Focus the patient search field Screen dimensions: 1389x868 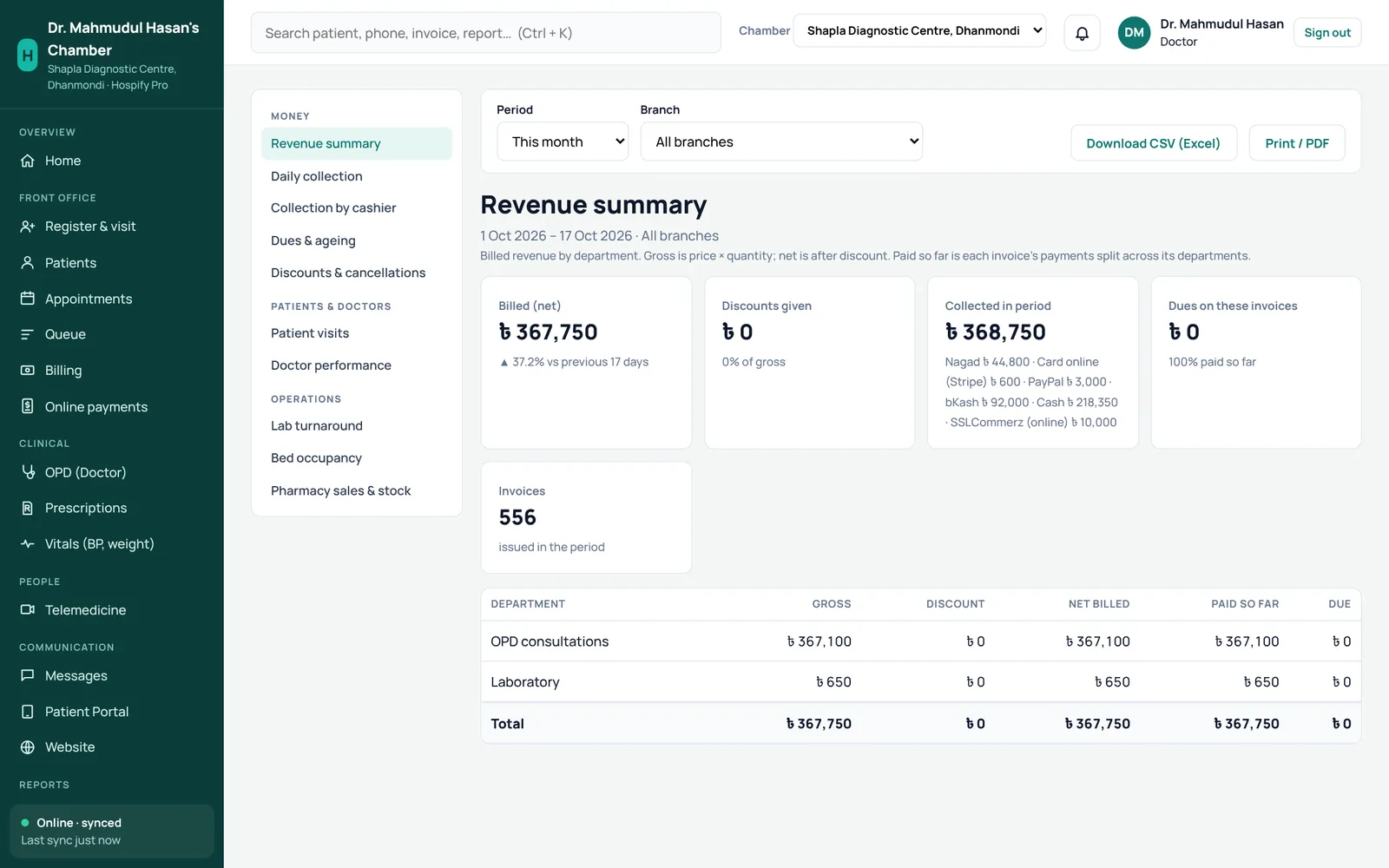(x=486, y=33)
